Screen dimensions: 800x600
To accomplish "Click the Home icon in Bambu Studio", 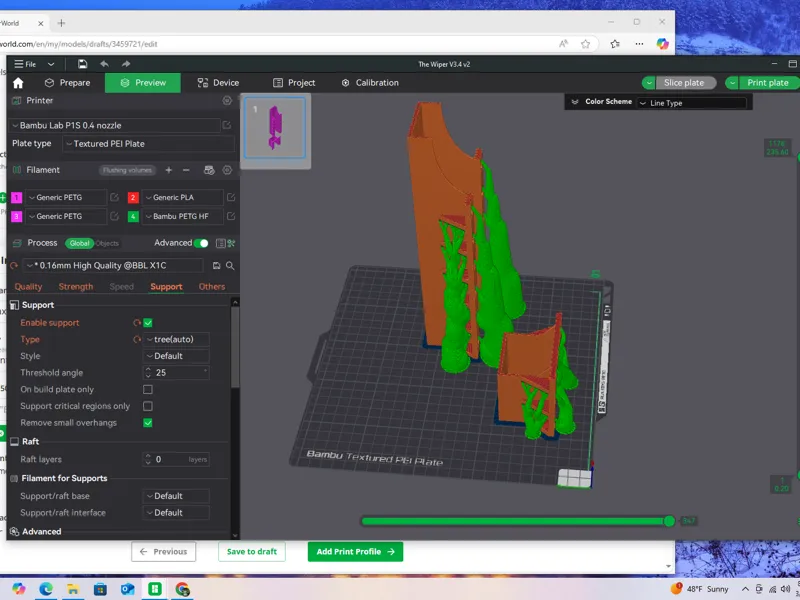I will pos(18,83).
